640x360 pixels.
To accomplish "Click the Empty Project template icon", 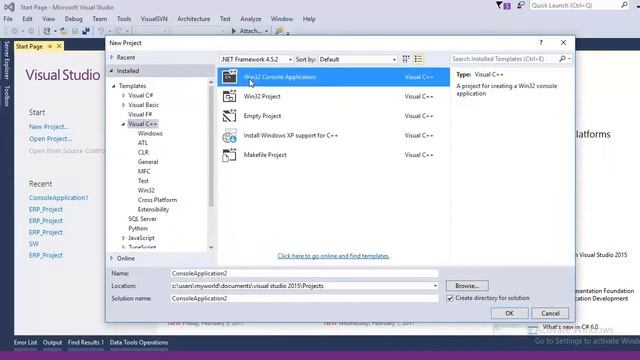I will click(x=229, y=116).
